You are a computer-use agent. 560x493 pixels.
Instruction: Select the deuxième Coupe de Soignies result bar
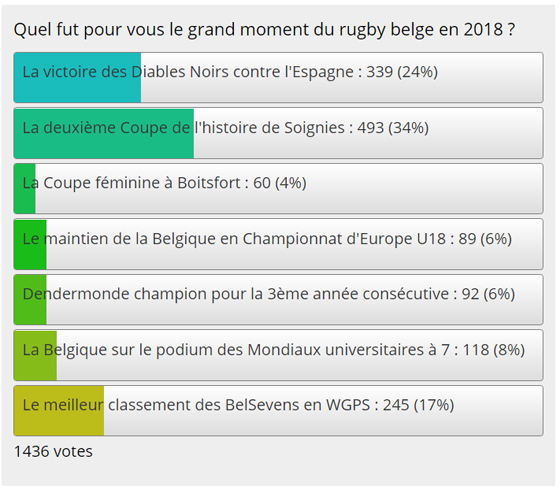(279, 133)
